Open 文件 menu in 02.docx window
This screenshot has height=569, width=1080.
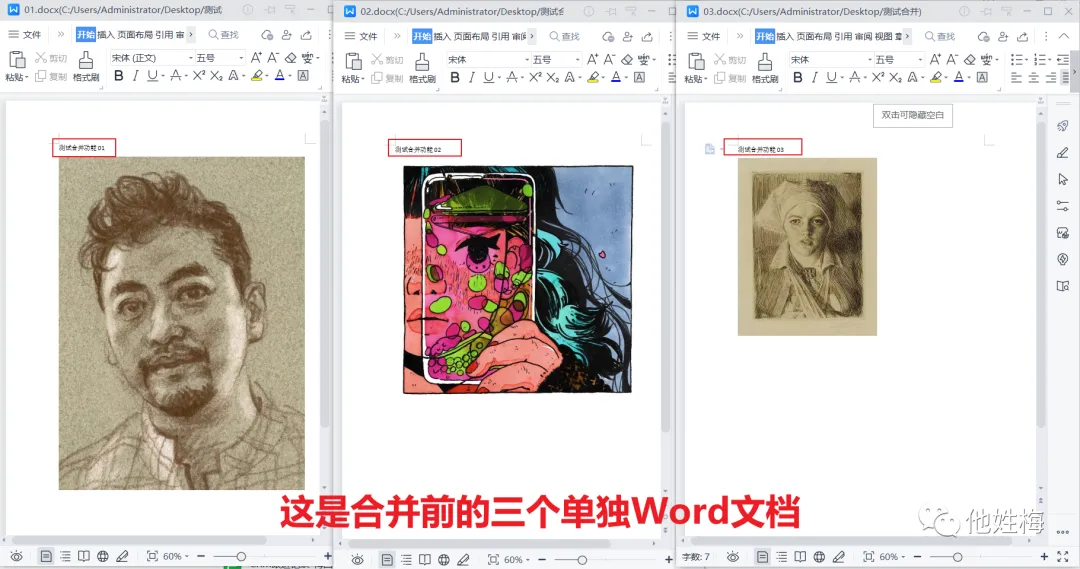pos(362,37)
